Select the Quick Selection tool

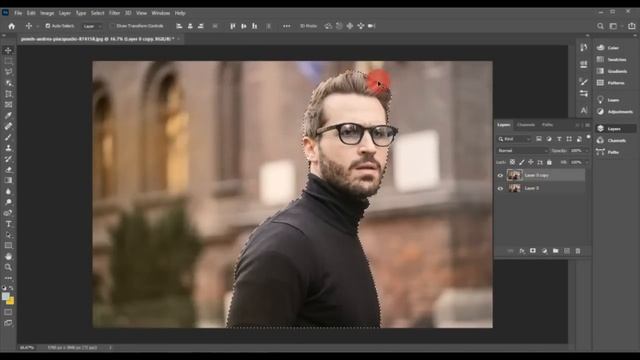point(8,83)
